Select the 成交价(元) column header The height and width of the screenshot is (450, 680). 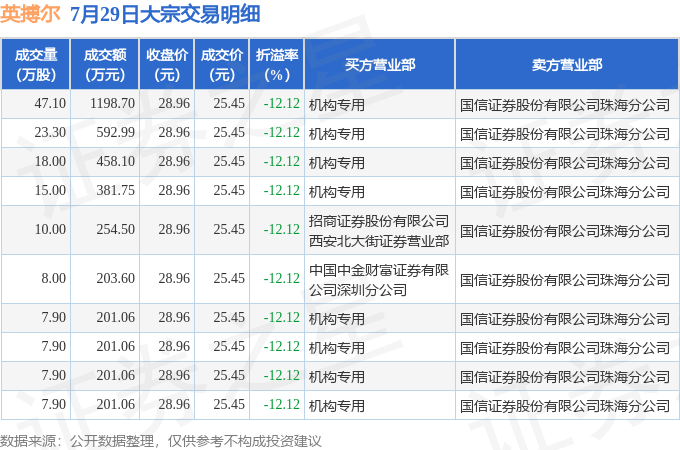(222, 65)
